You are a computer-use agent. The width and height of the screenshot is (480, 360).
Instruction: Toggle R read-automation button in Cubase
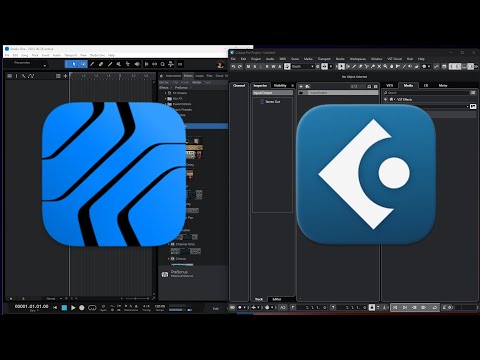click(267, 67)
